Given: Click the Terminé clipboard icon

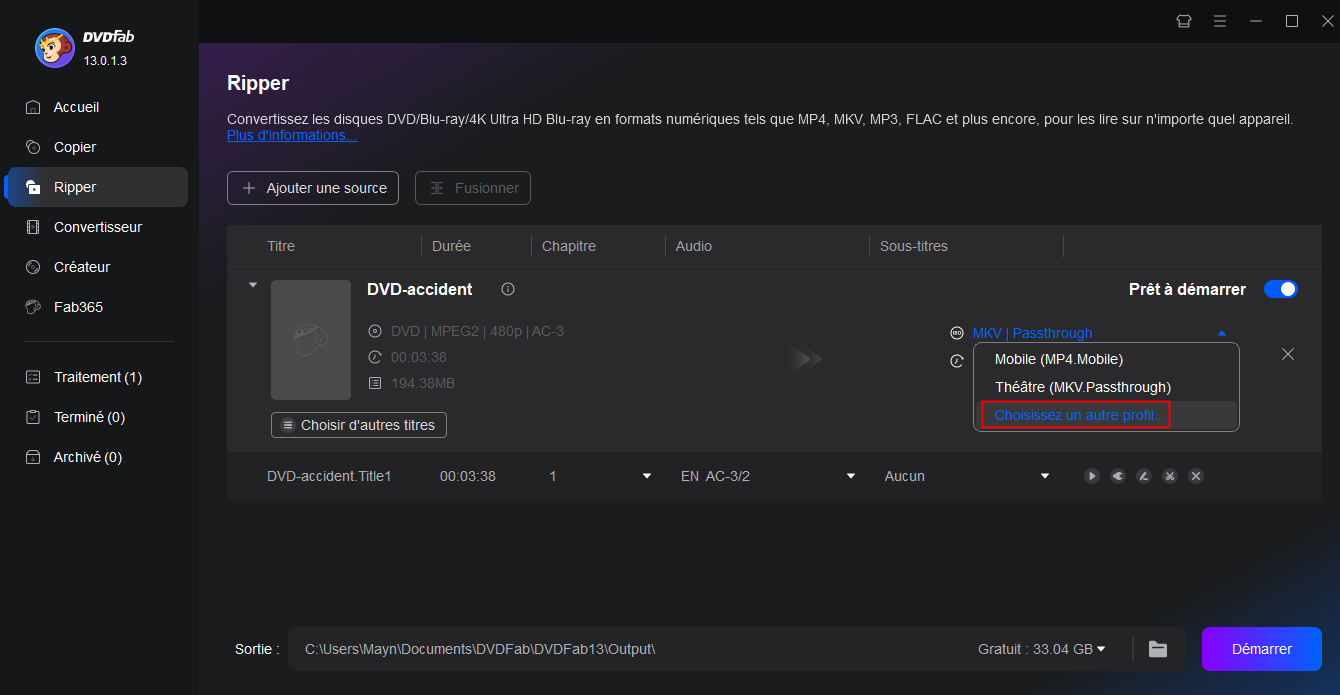Looking at the screenshot, I should click(x=33, y=417).
